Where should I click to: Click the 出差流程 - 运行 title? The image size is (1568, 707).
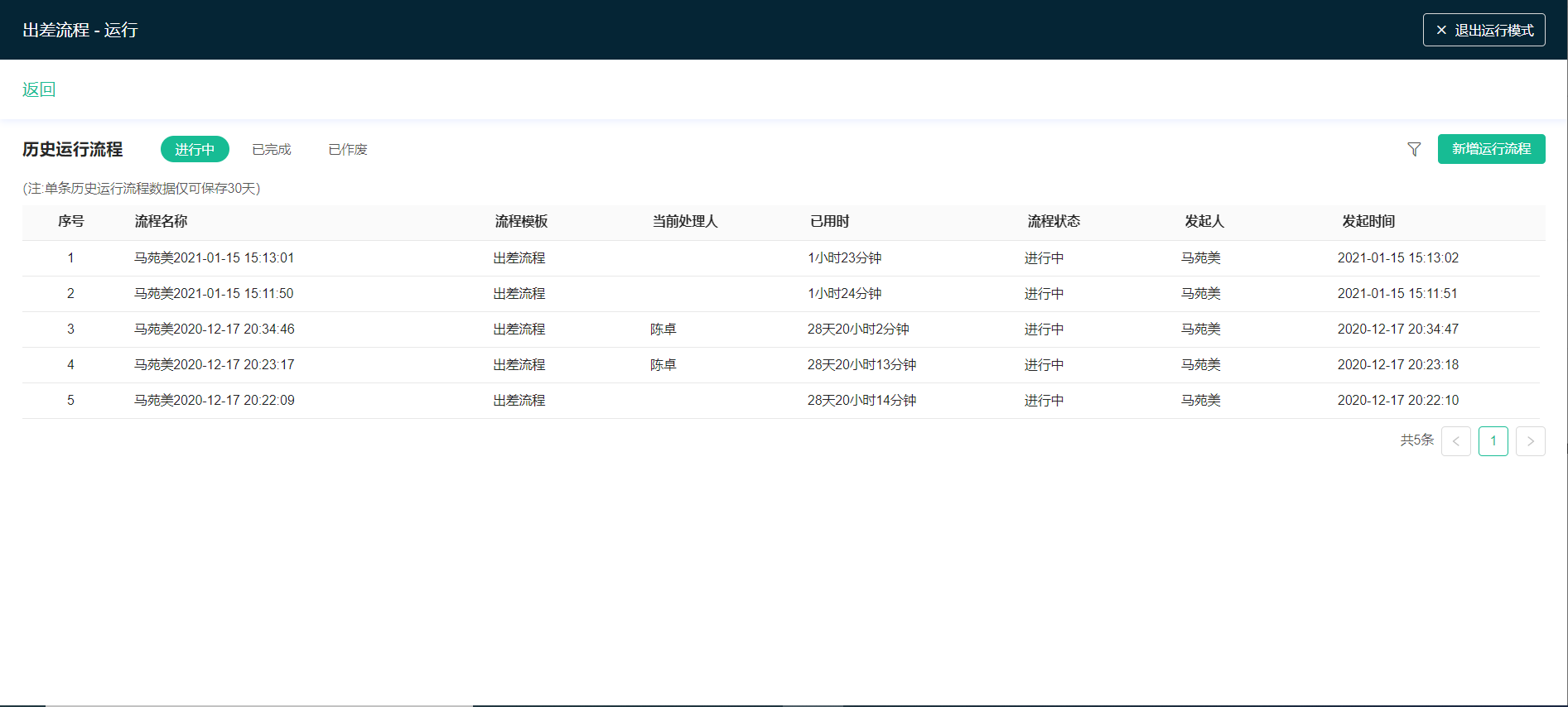pyautogui.click(x=80, y=30)
